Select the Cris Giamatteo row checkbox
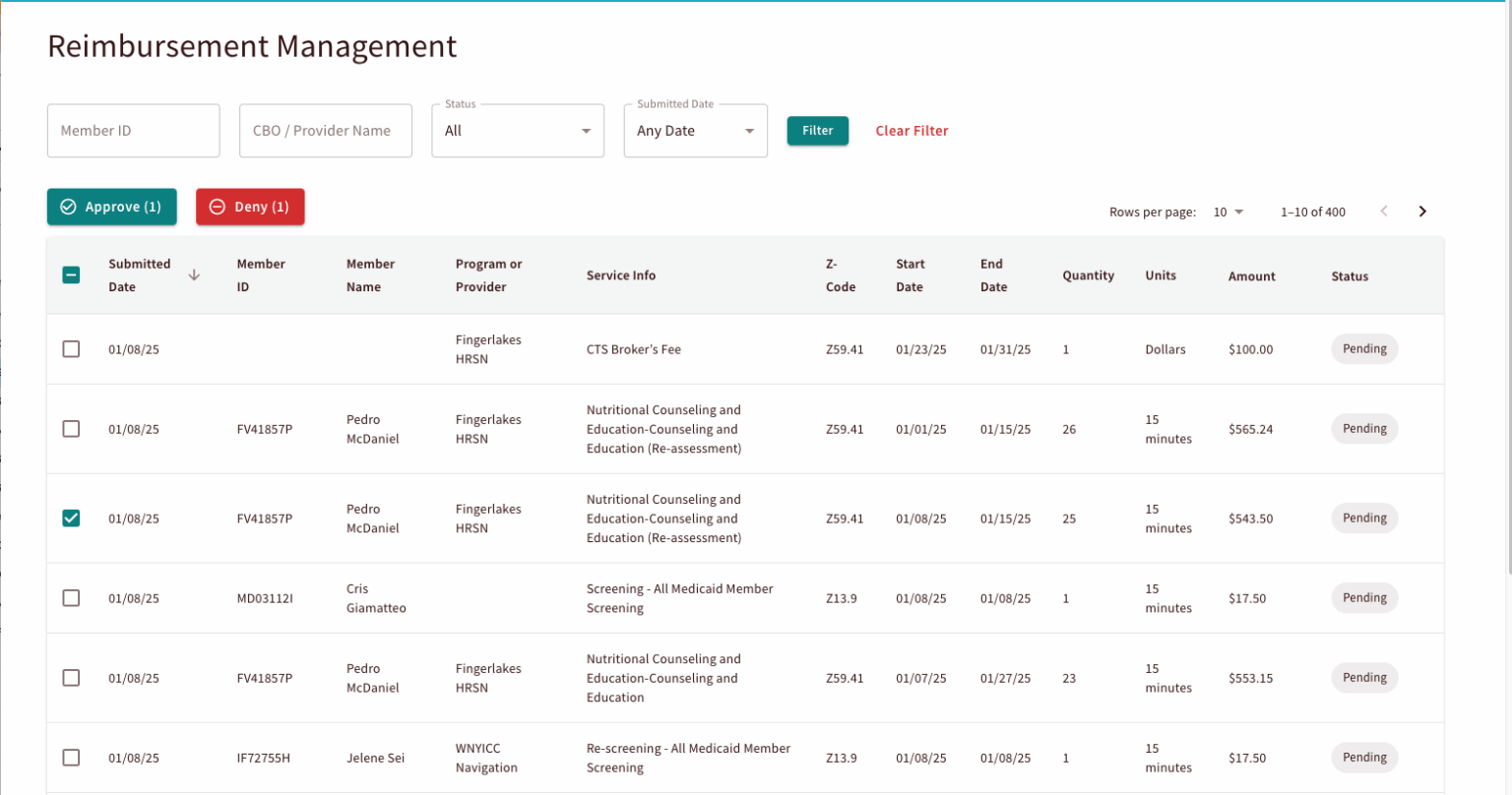The width and height of the screenshot is (1512, 795). tap(71, 598)
